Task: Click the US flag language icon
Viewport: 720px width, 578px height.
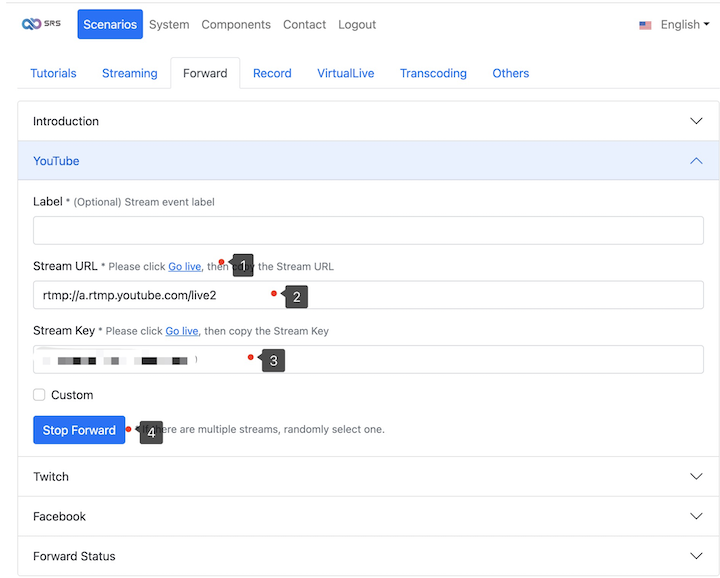Action: point(645,25)
